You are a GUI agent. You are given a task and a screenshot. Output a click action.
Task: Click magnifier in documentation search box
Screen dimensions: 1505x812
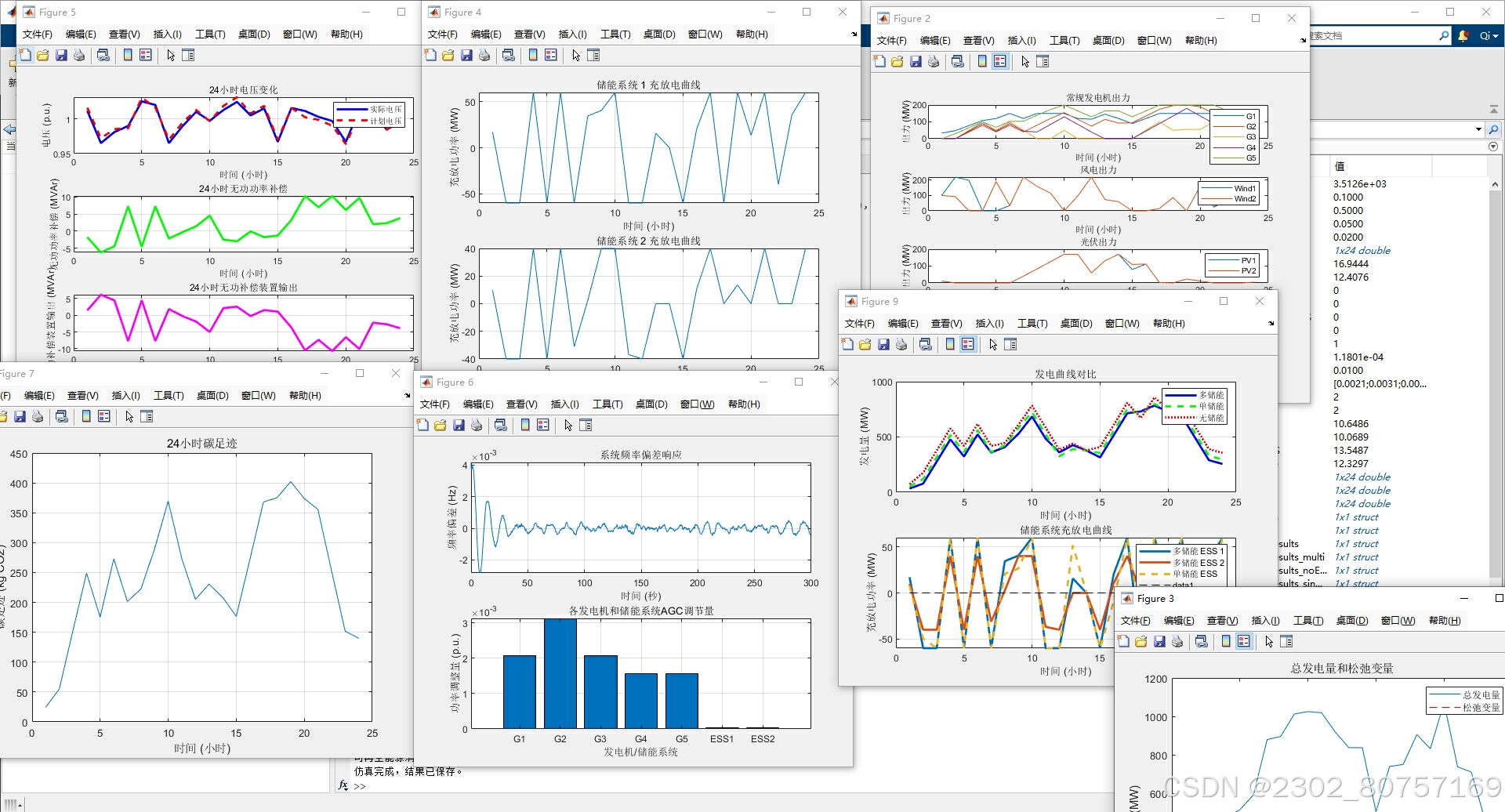[1444, 36]
